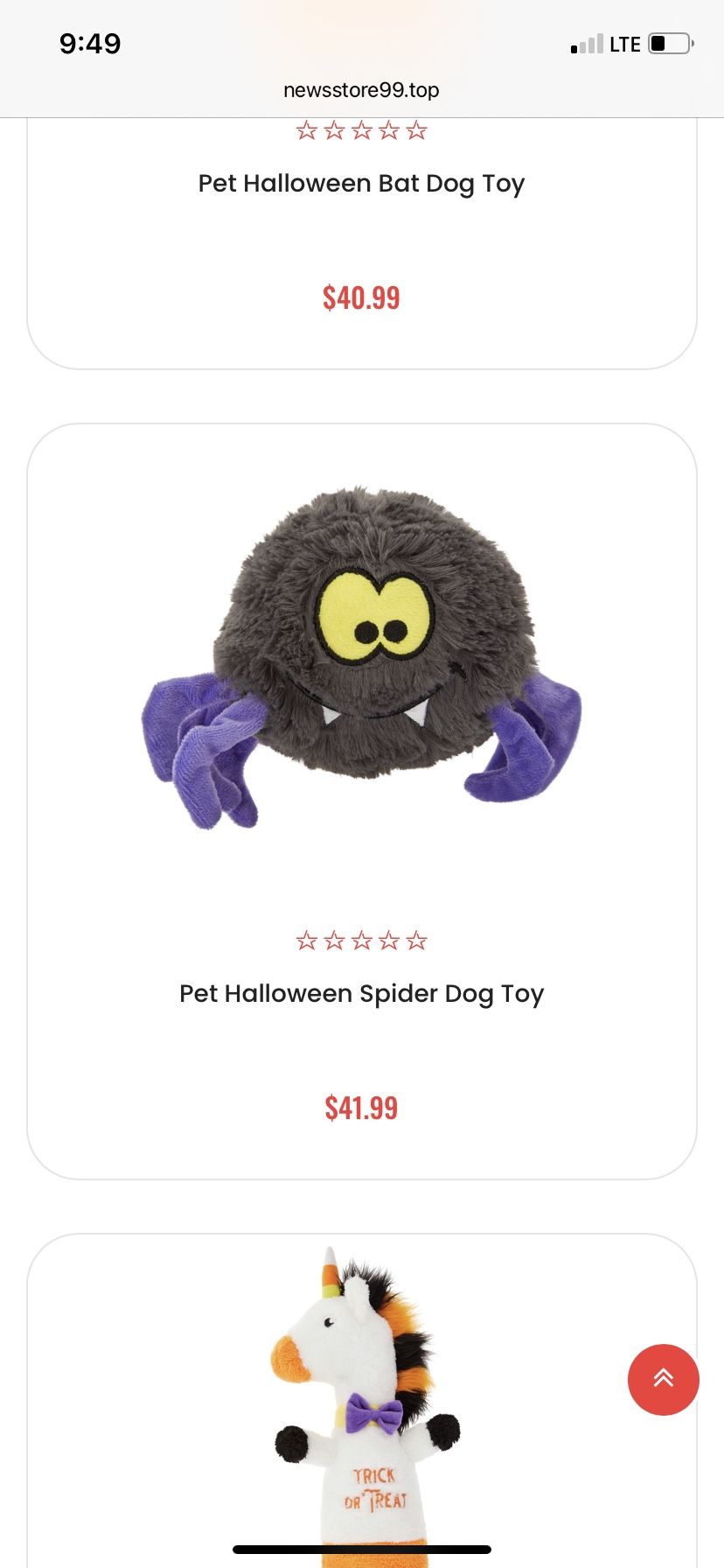Click the second star above Bat Dog Toy
Screen dimensions: 724x1568
334,130
